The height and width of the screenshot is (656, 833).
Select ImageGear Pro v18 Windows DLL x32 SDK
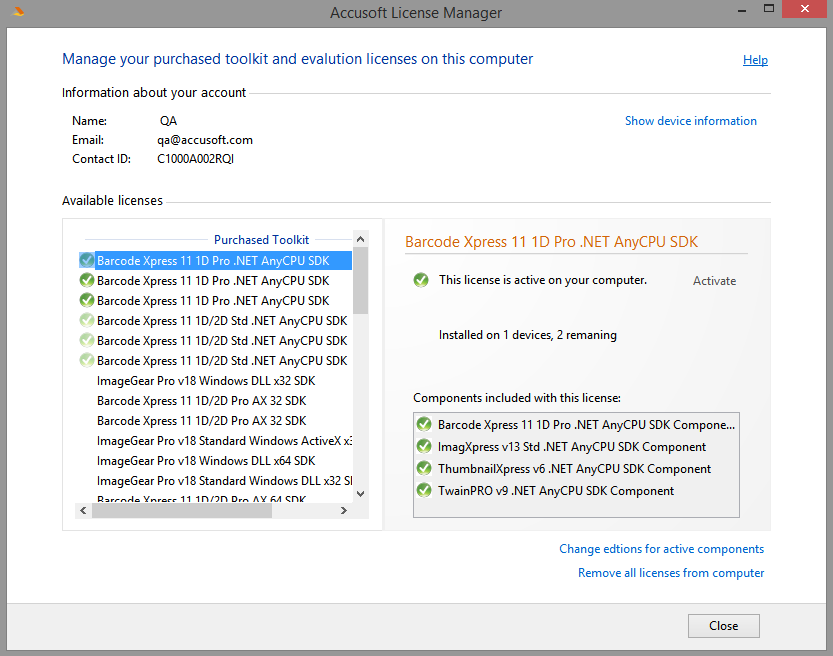point(206,381)
